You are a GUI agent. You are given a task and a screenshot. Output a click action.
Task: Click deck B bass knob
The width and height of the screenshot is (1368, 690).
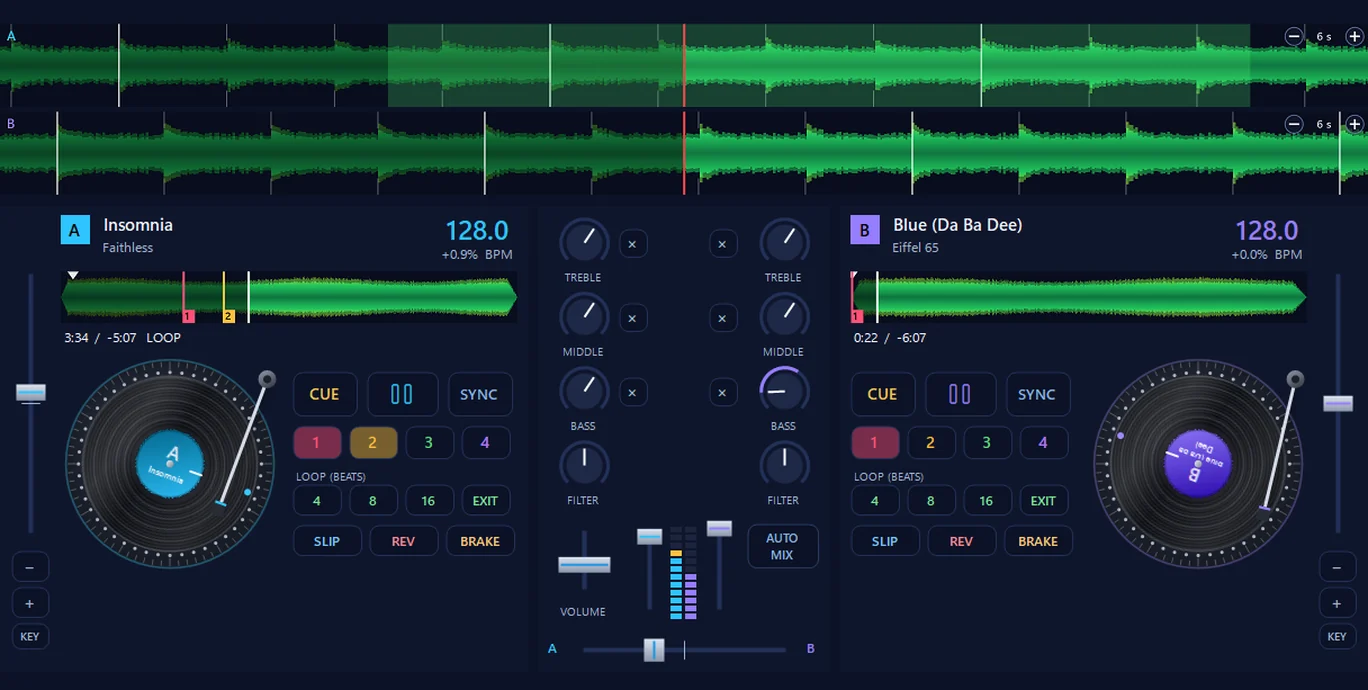[x=784, y=391]
